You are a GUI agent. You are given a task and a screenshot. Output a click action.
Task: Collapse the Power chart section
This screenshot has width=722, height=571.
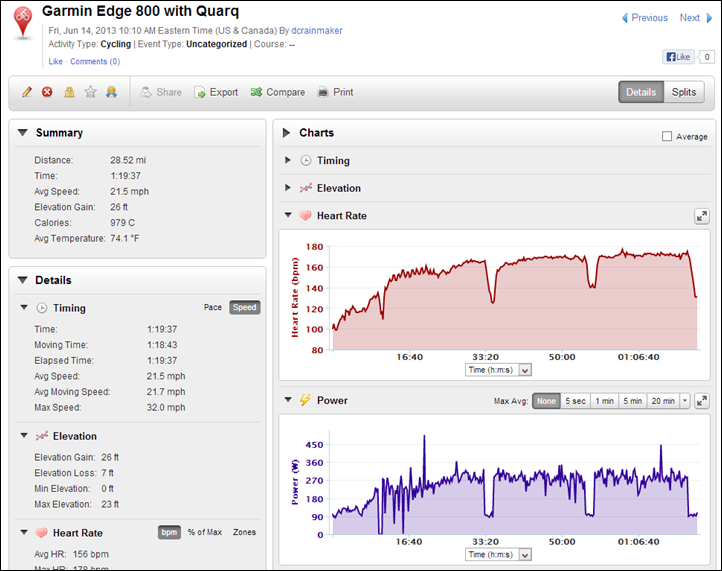[288, 400]
